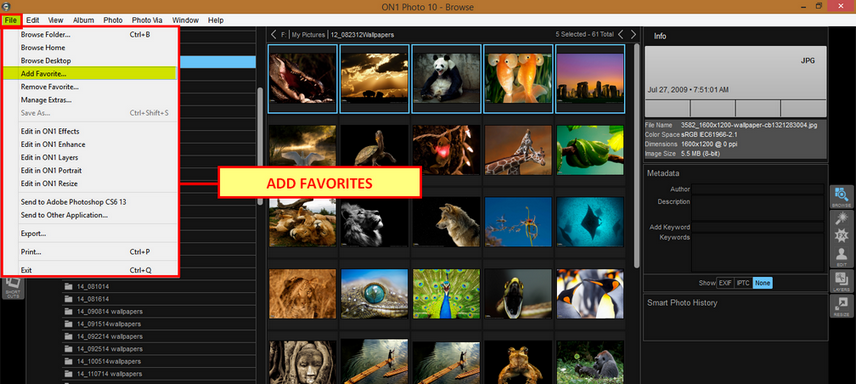The image size is (856, 384).
Task: Go to previous image using header arrow
Action: 621,34
